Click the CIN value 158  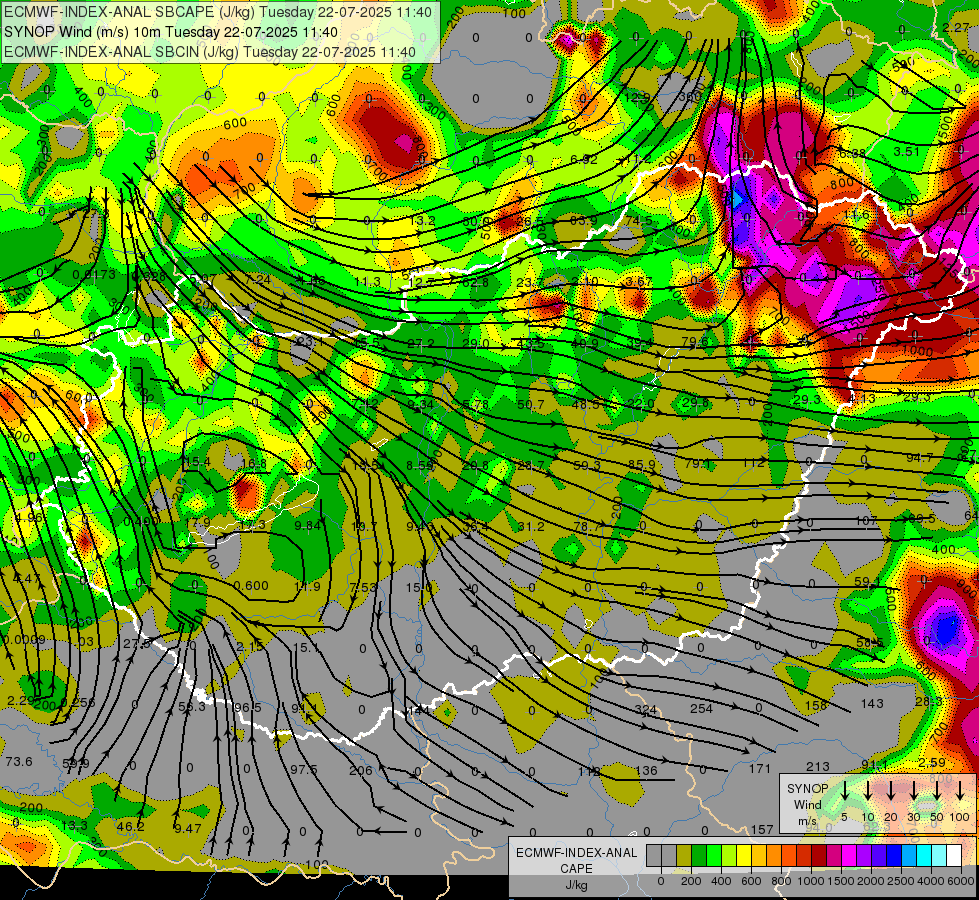816,706
